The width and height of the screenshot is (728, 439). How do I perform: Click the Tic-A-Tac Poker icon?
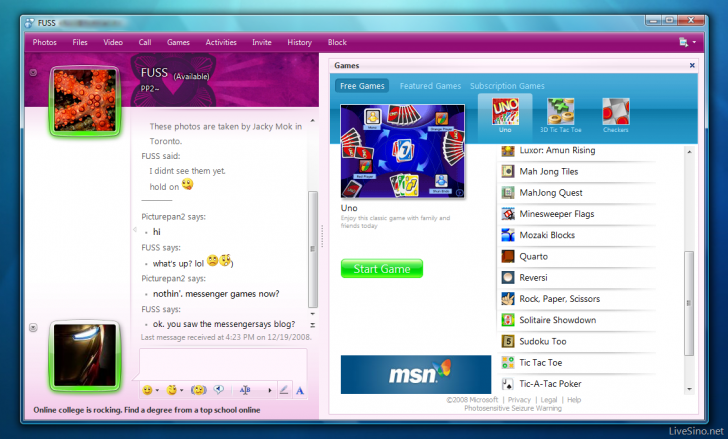pos(508,384)
